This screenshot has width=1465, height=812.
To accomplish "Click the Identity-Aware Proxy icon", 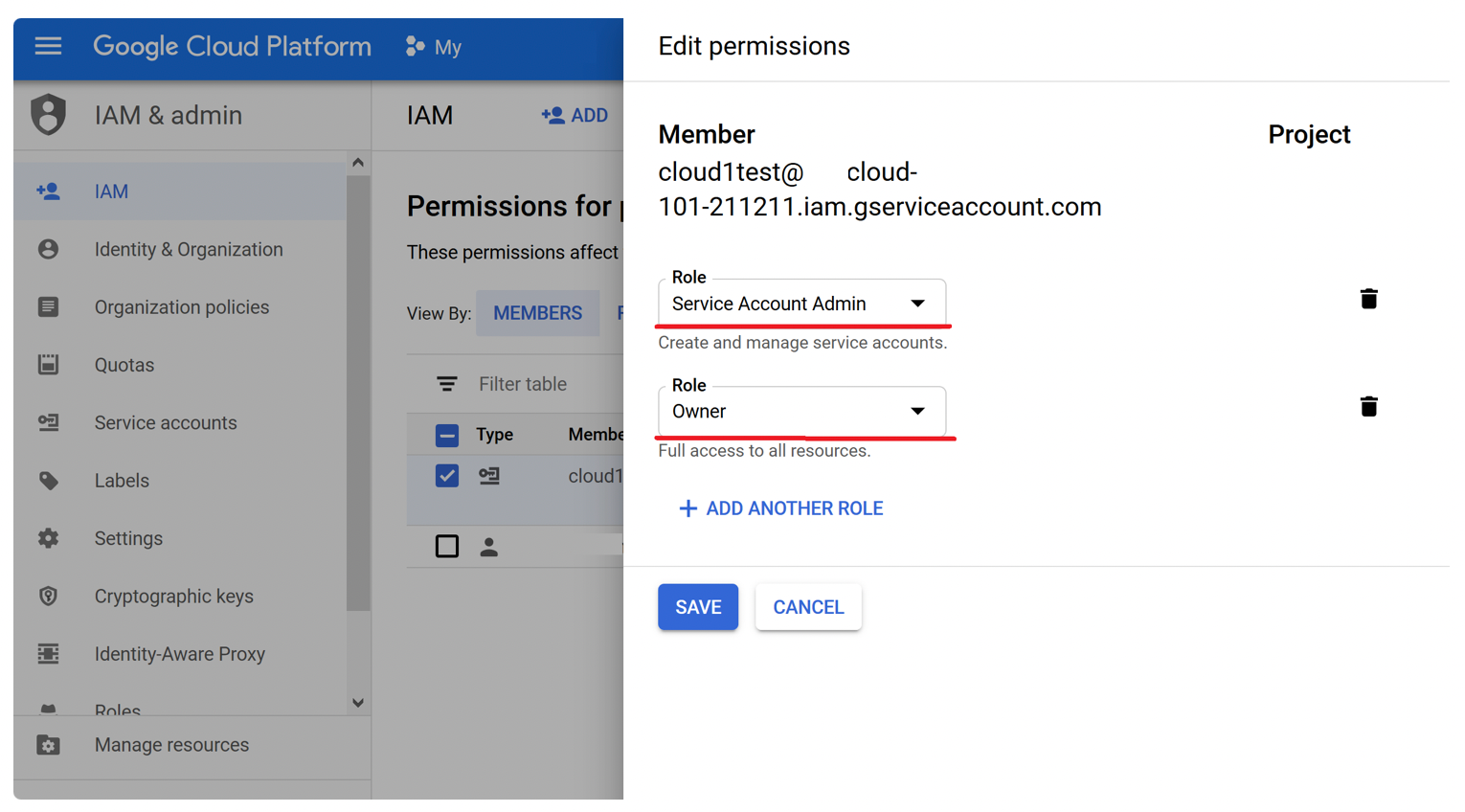I will click(48, 653).
